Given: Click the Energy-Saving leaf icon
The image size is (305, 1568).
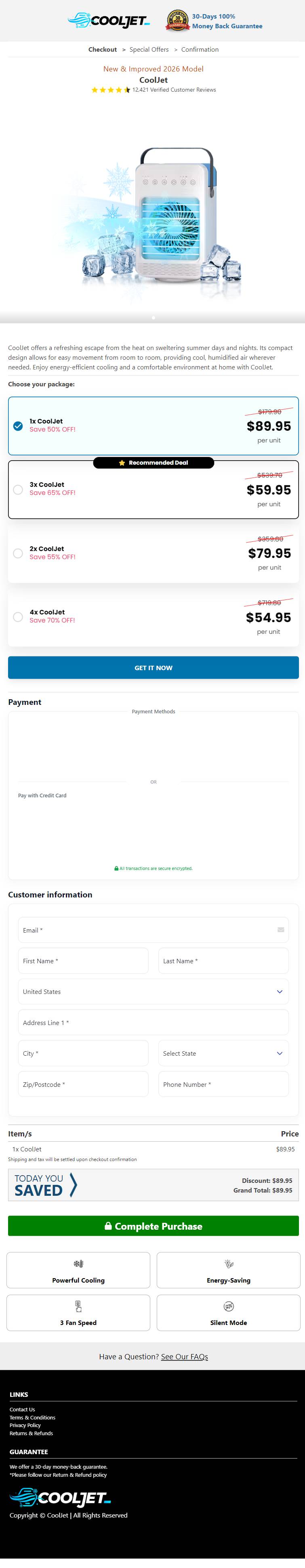Looking at the screenshot, I should (229, 1264).
